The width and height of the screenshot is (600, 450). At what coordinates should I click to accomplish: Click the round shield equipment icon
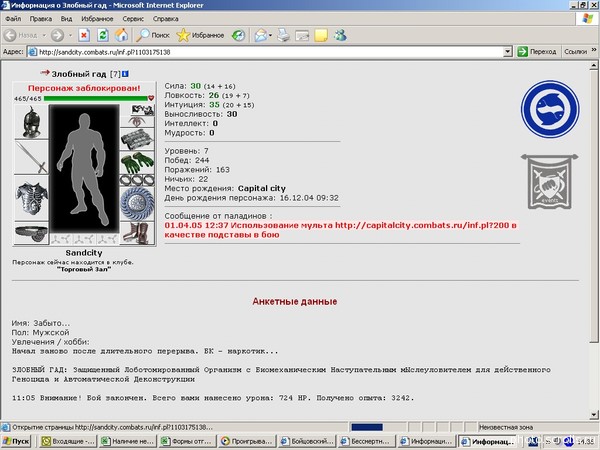[137, 204]
